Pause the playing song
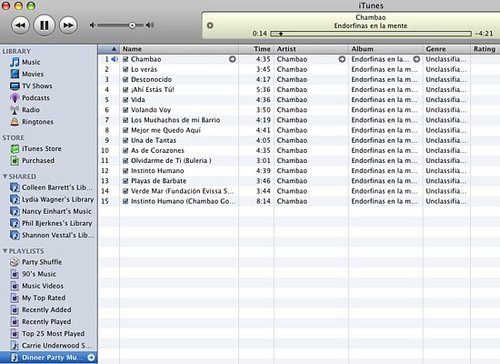 click(44, 25)
